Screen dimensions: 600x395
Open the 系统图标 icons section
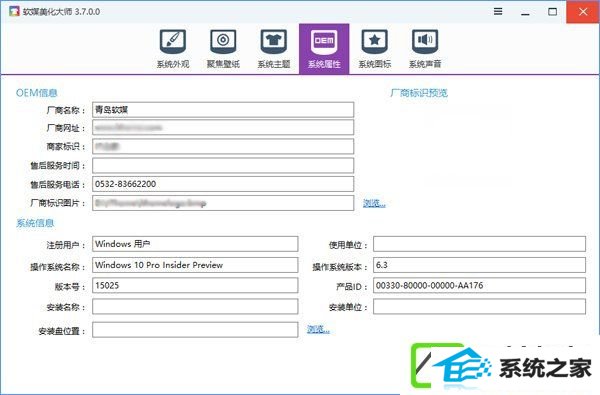pyautogui.click(x=375, y=49)
